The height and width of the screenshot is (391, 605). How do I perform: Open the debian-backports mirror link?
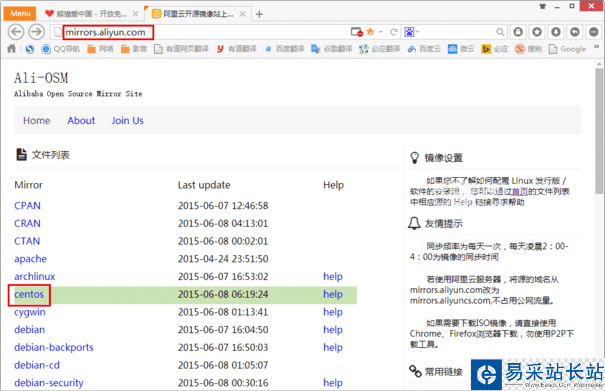pos(54,347)
